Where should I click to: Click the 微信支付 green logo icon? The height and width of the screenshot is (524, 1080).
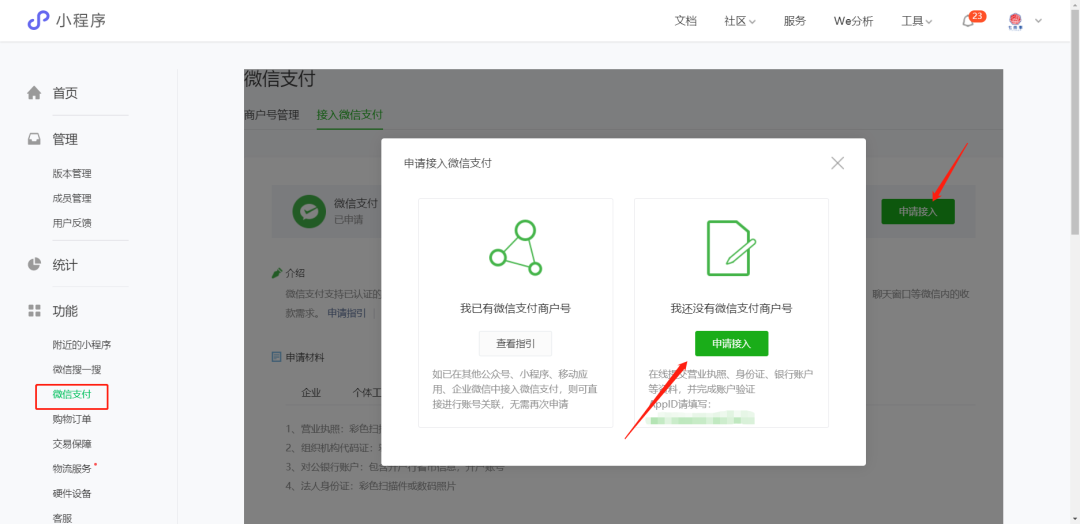pos(309,211)
